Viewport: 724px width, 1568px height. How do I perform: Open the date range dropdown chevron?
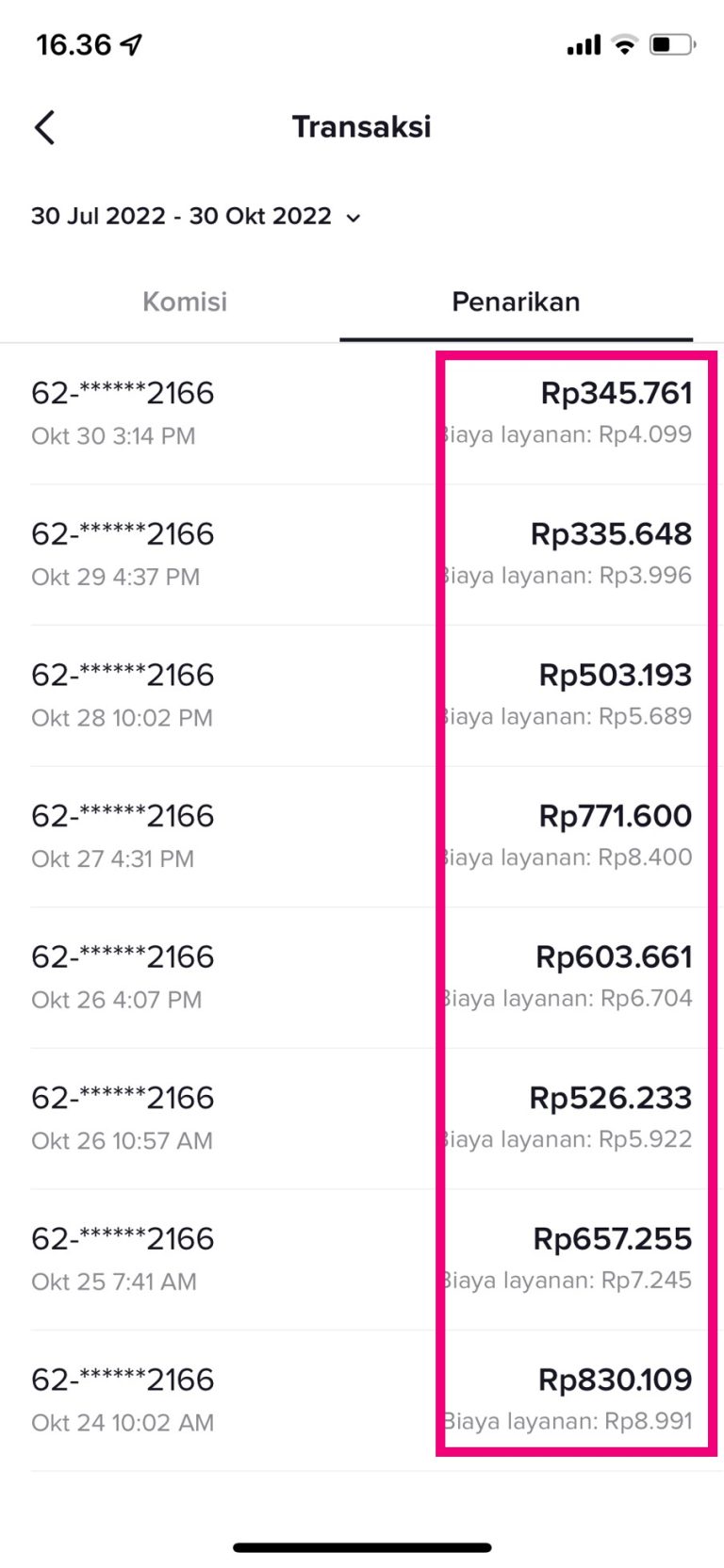354,219
